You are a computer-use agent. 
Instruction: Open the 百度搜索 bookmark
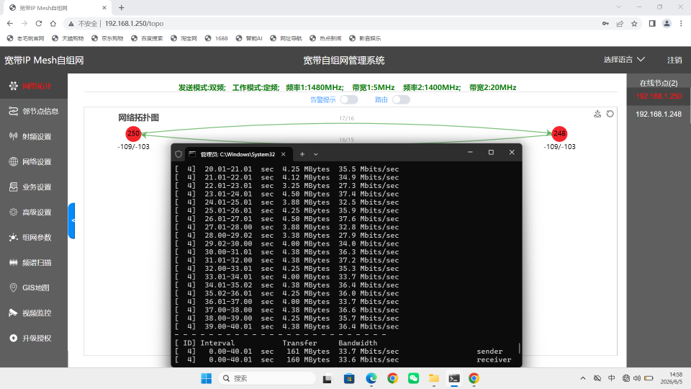pyautogui.click(x=147, y=38)
